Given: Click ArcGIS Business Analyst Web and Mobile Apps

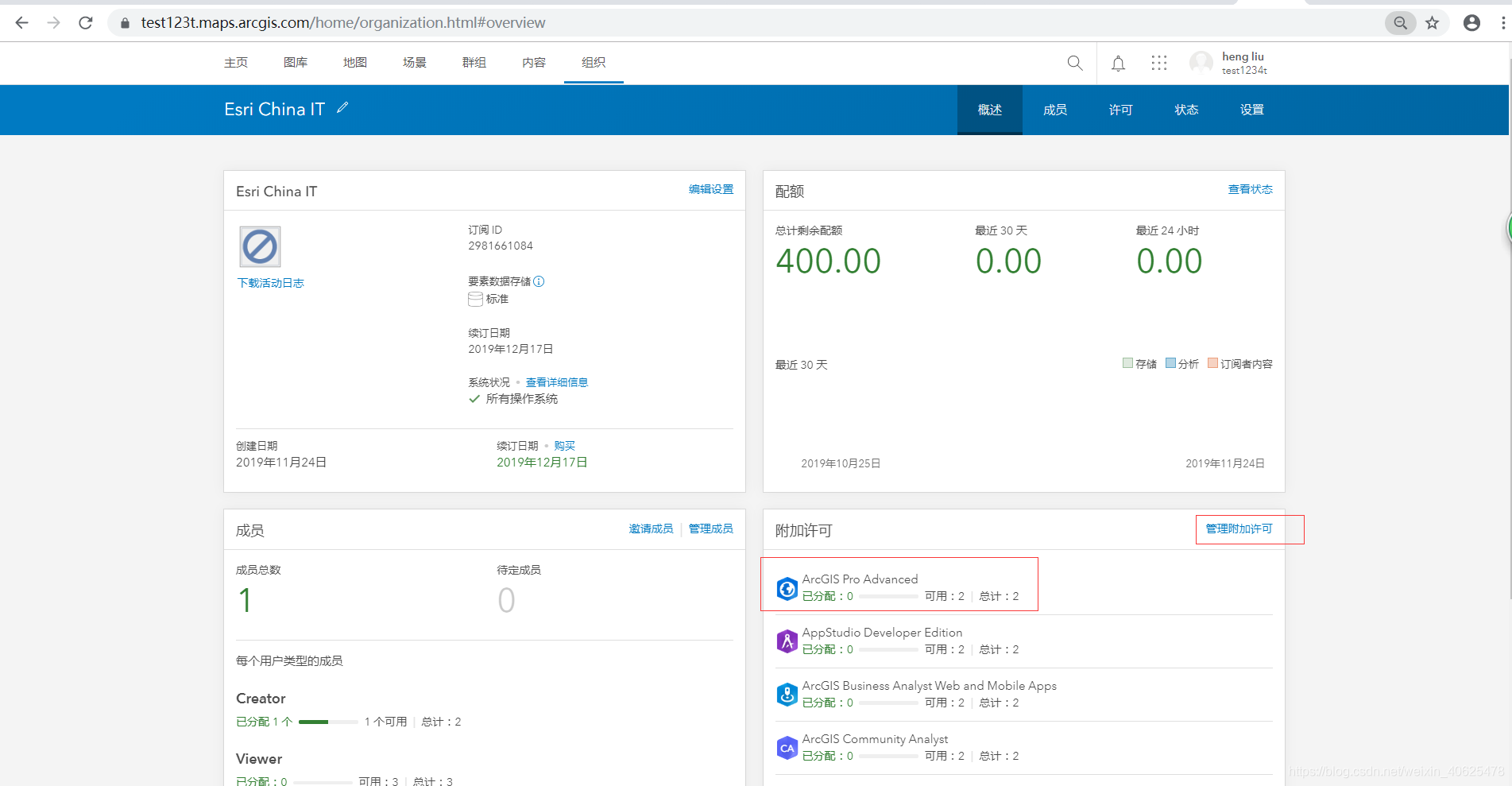Looking at the screenshot, I should point(930,686).
